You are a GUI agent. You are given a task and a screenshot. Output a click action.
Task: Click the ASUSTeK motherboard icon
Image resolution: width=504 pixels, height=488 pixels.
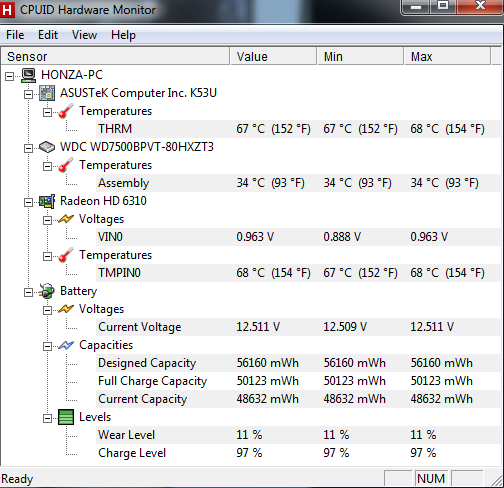point(47,93)
